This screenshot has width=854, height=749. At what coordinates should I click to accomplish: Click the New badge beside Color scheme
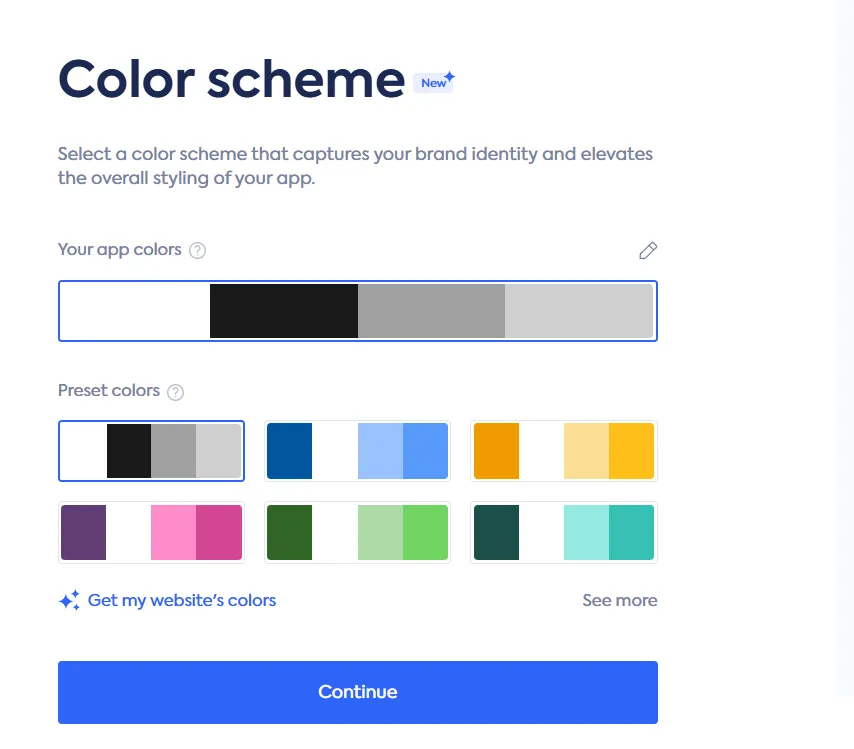435,82
